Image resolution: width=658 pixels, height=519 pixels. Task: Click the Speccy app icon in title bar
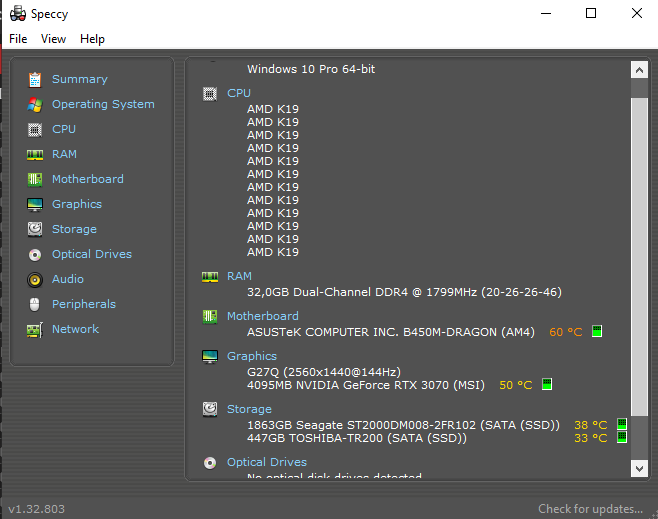coord(18,13)
